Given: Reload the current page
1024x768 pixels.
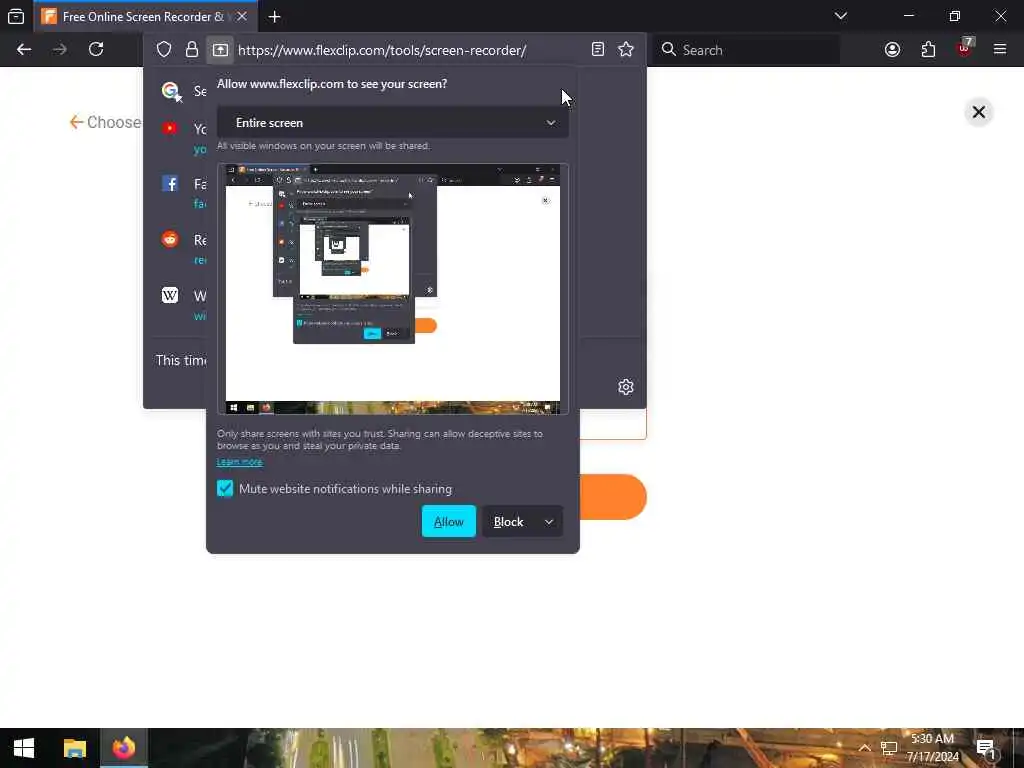Looking at the screenshot, I should 96,50.
